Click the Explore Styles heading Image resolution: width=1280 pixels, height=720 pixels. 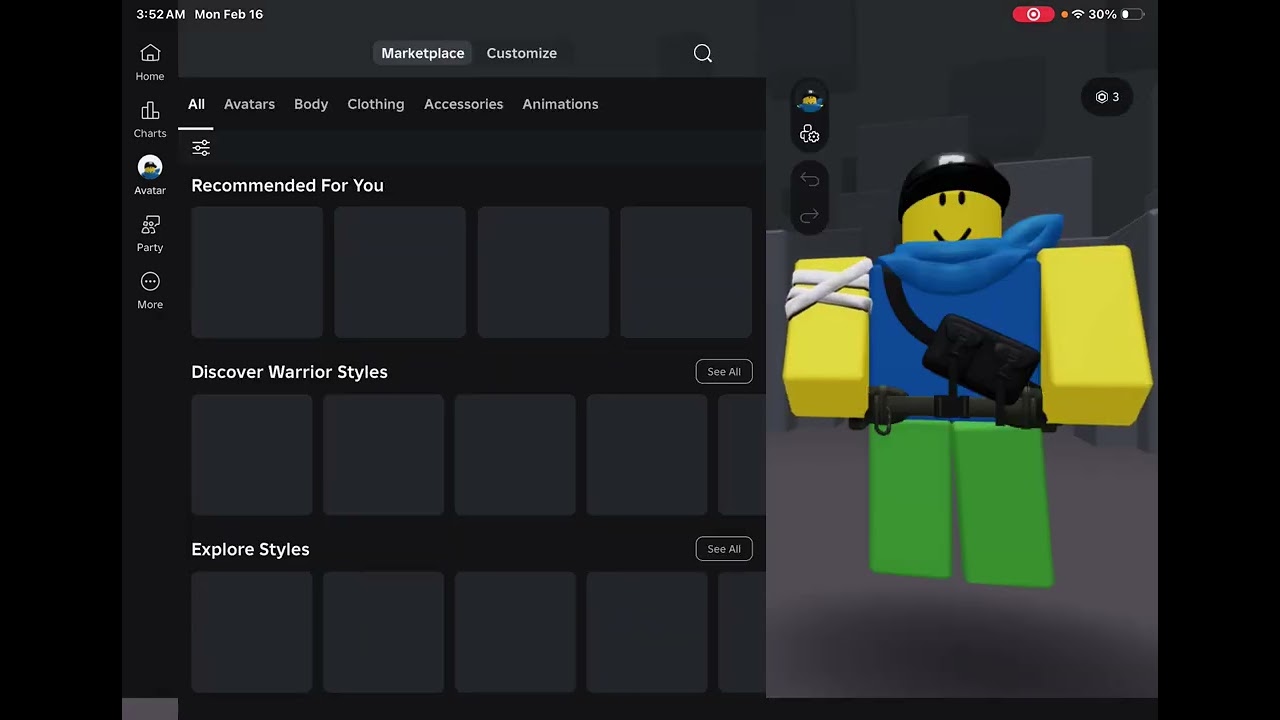(250, 549)
